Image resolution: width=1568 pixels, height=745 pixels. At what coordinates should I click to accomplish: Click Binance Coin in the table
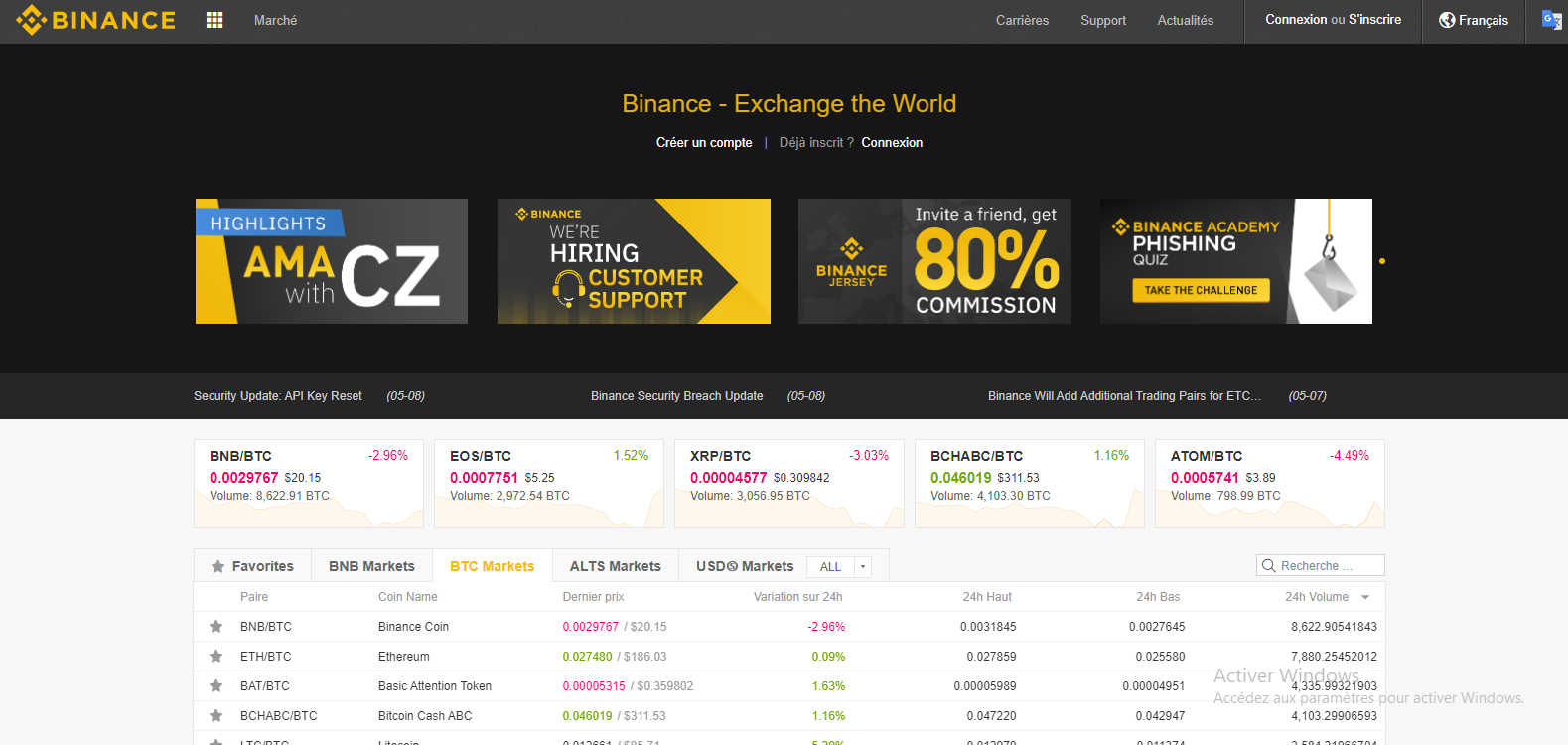413,627
